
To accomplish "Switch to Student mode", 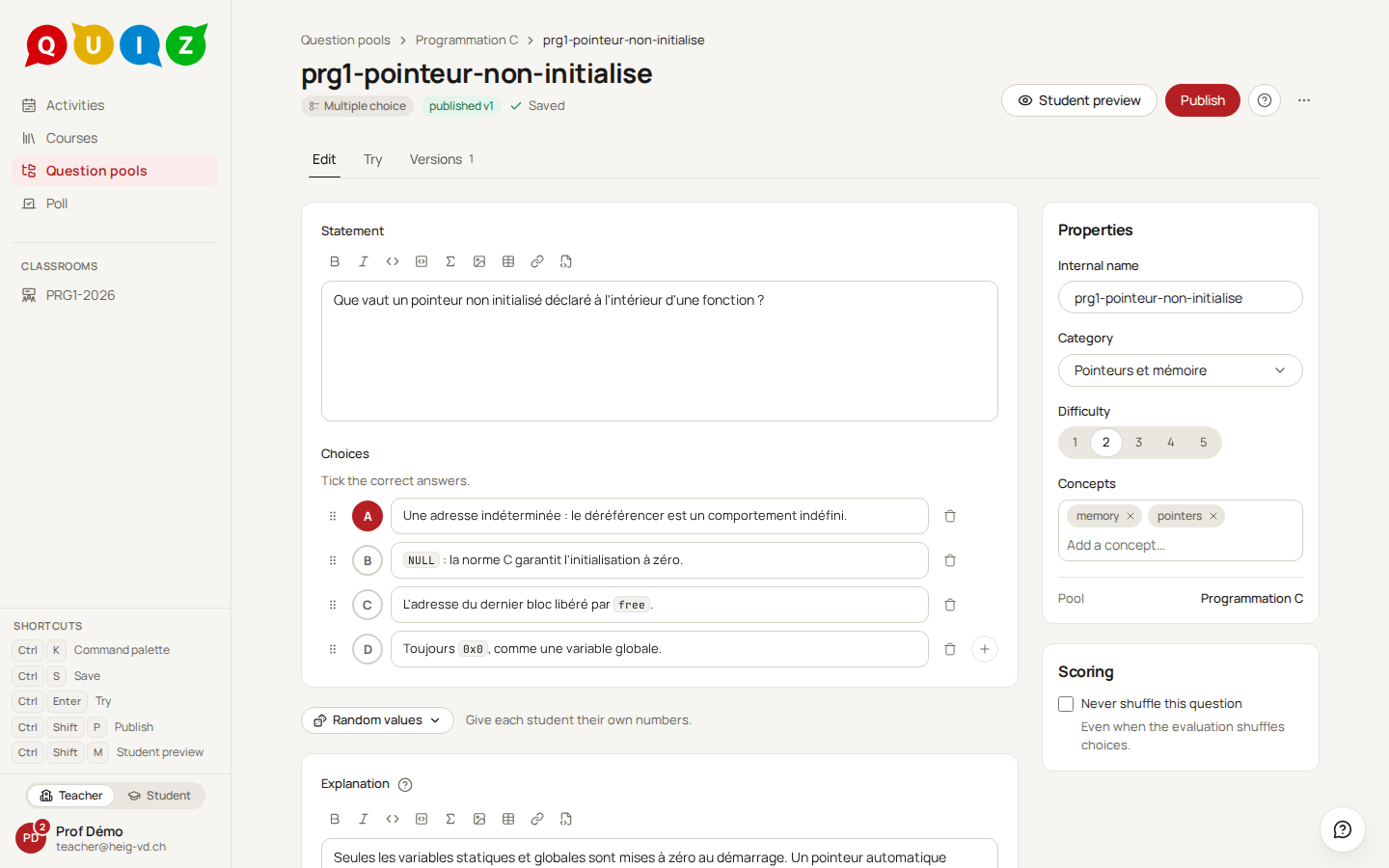I will coord(159,796).
